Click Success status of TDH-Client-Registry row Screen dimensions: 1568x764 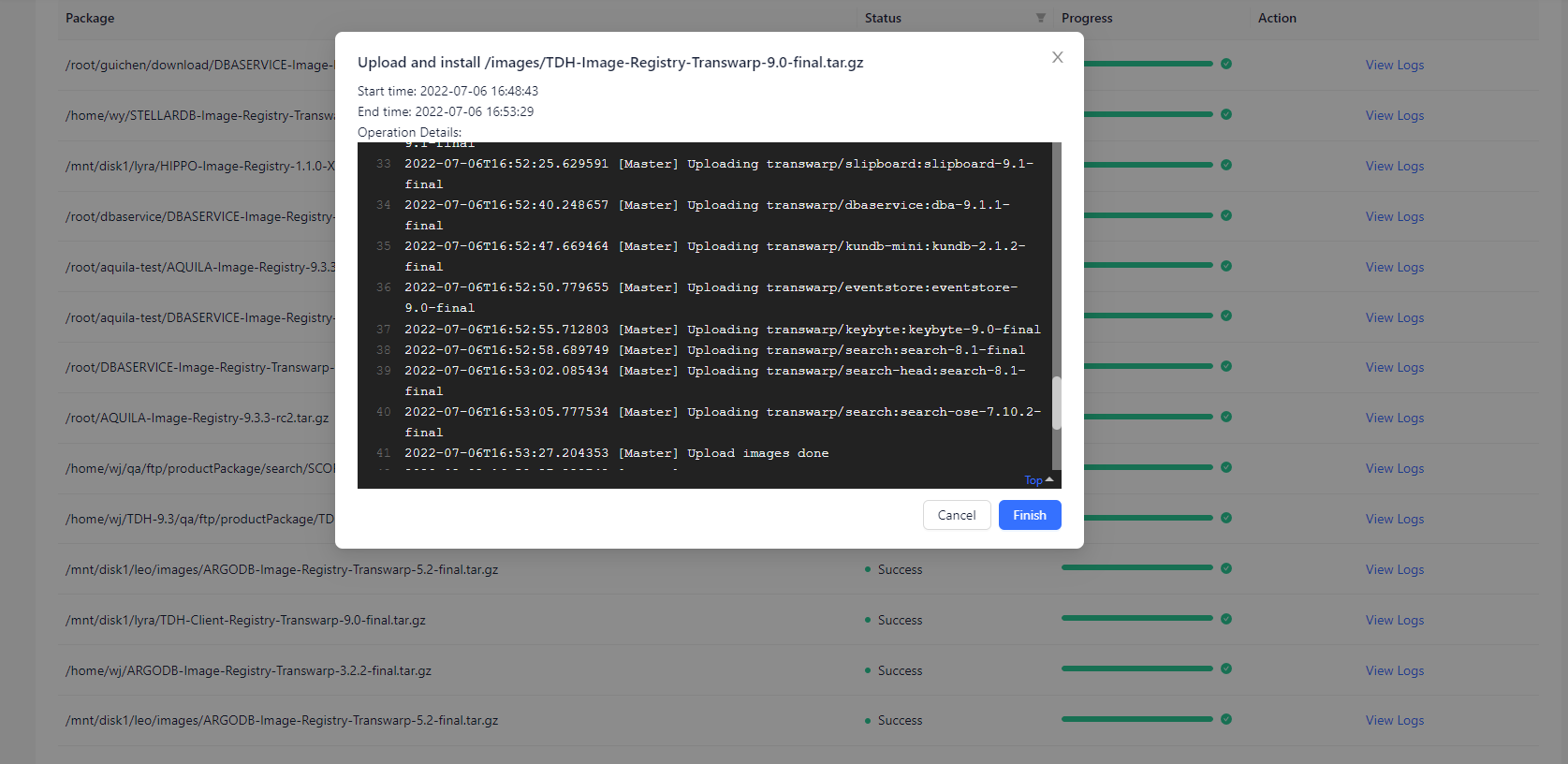900,620
